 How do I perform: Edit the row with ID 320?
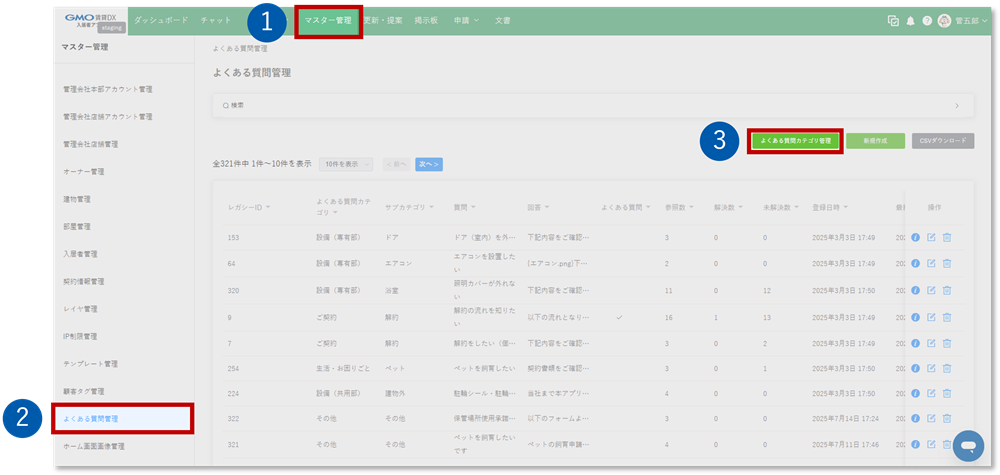(931, 290)
